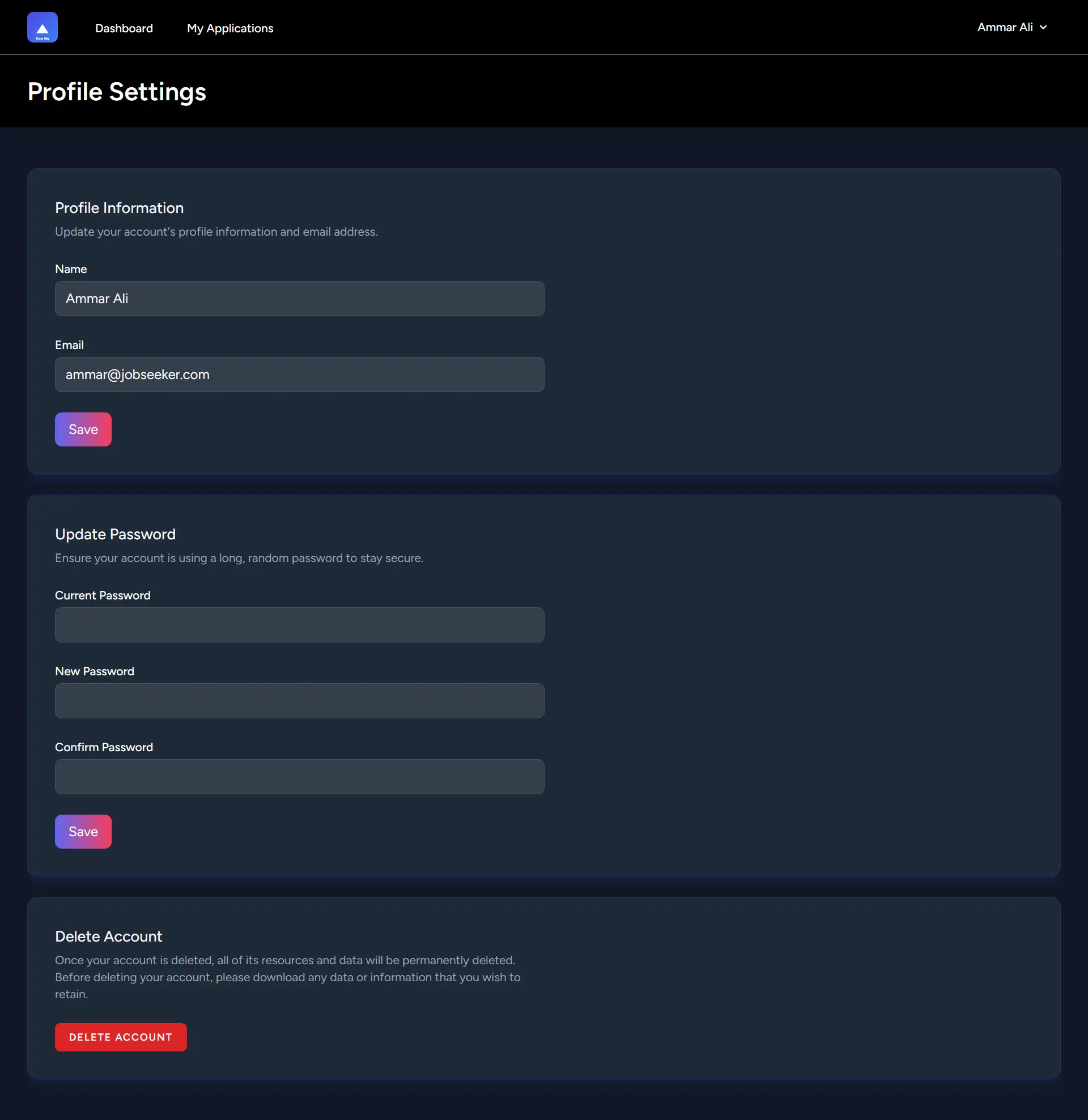
Task: Click the Confirm Password label
Action: (104, 747)
